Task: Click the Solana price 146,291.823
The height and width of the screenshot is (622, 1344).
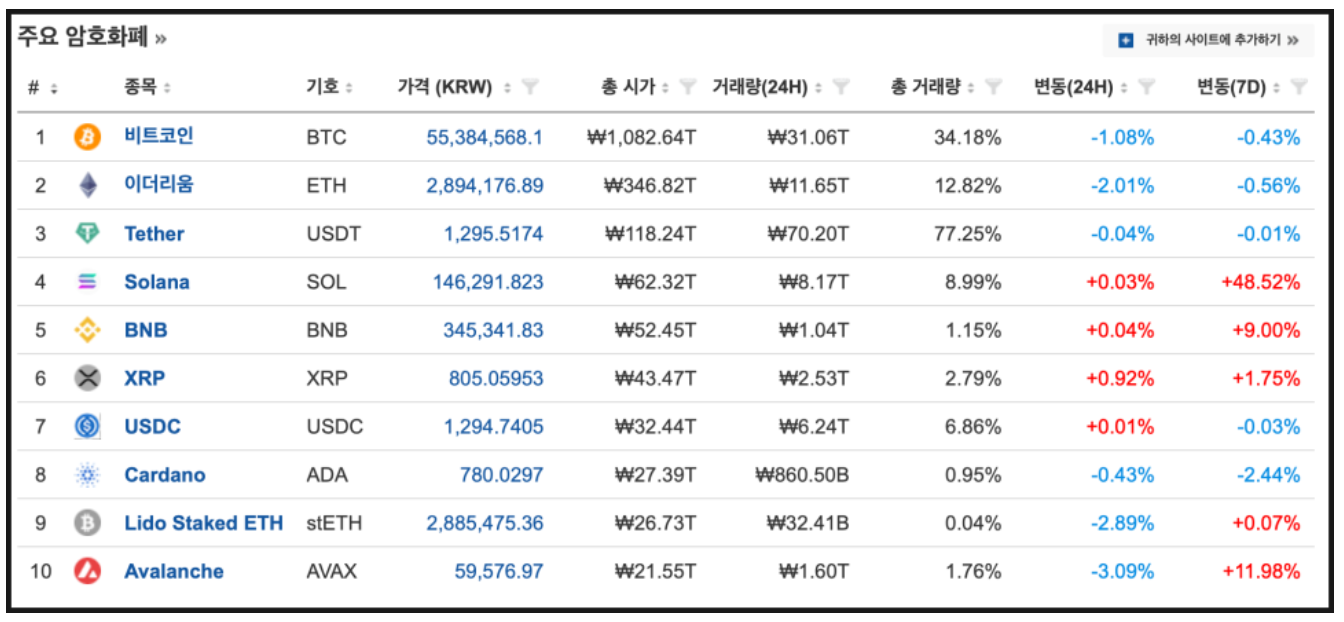Action: tap(488, 282)
